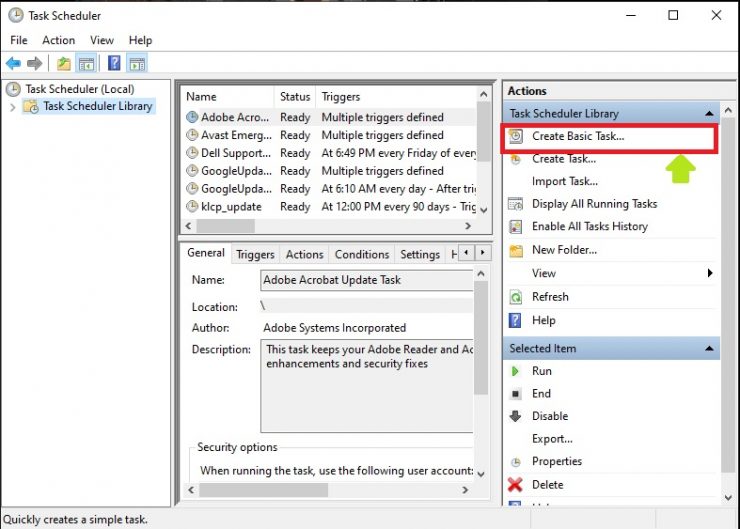Click the Actions pane scroll down arrow
740x529 pixels.
[x=728, y=498]
